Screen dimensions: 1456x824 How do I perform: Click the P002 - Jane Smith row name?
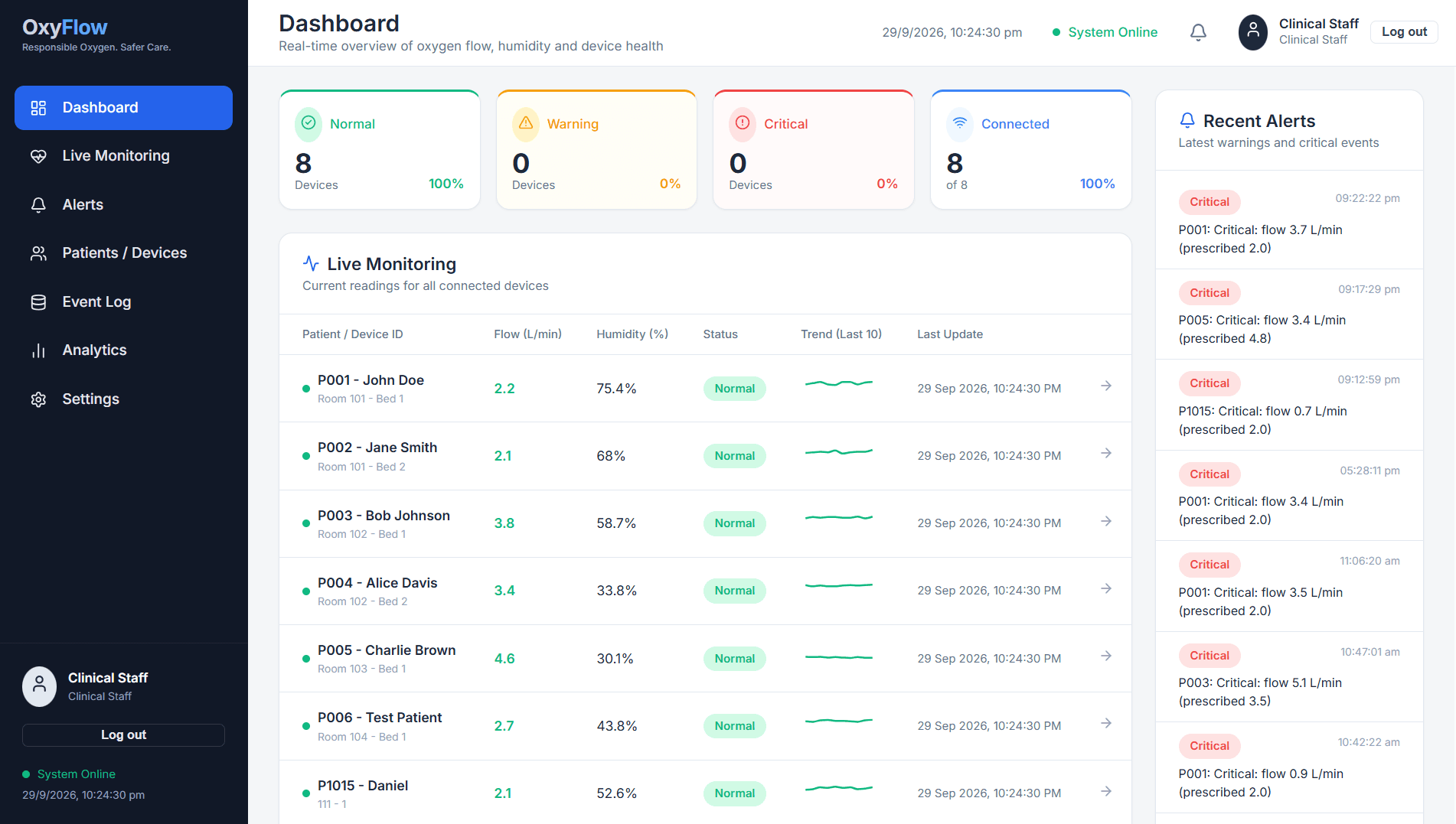377,448
